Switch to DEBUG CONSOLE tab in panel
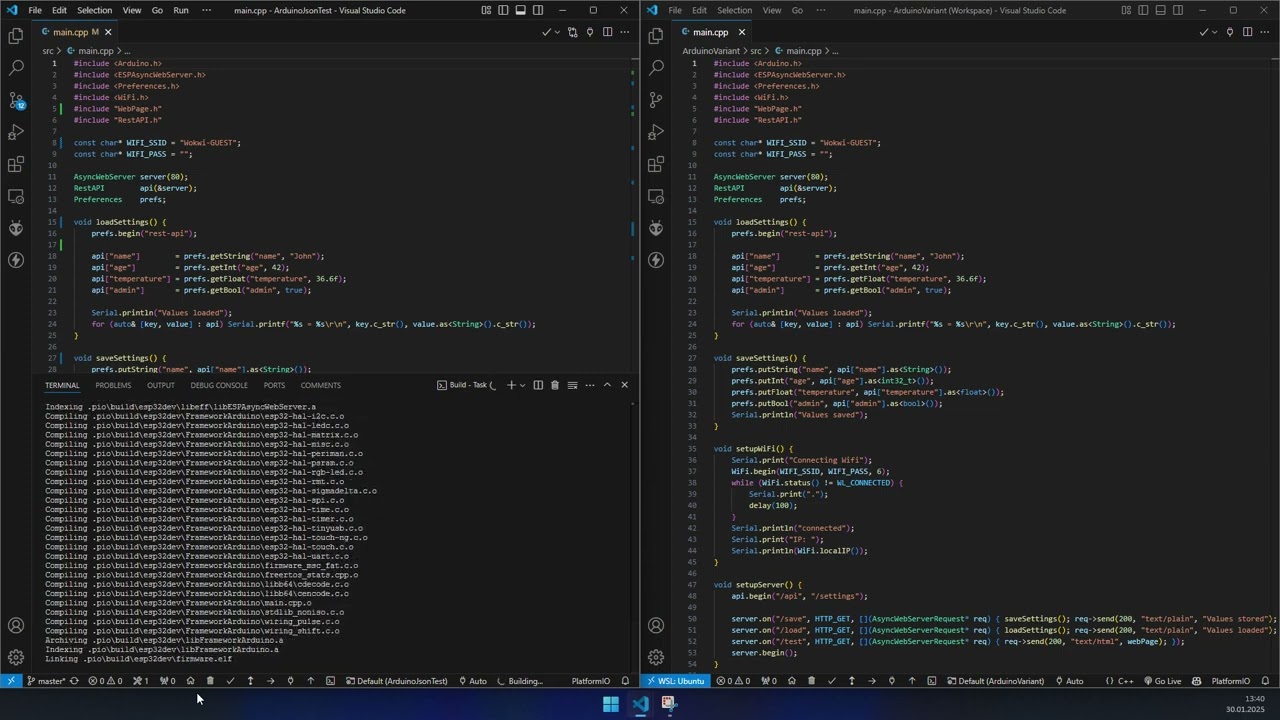This screenshot has height=720, width=1280. [x=219, y=385]
